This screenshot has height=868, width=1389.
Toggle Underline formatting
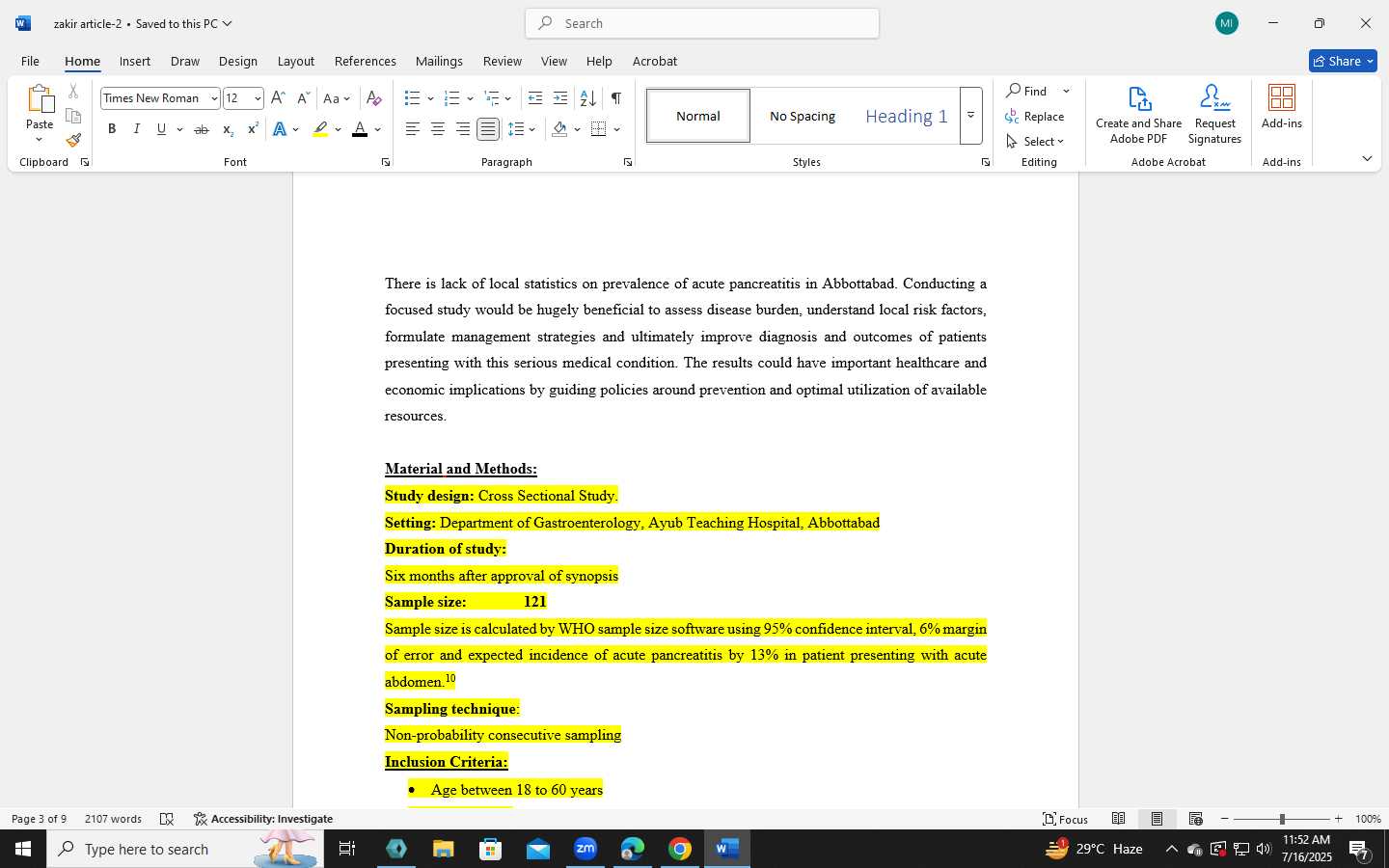click(161, 129)
